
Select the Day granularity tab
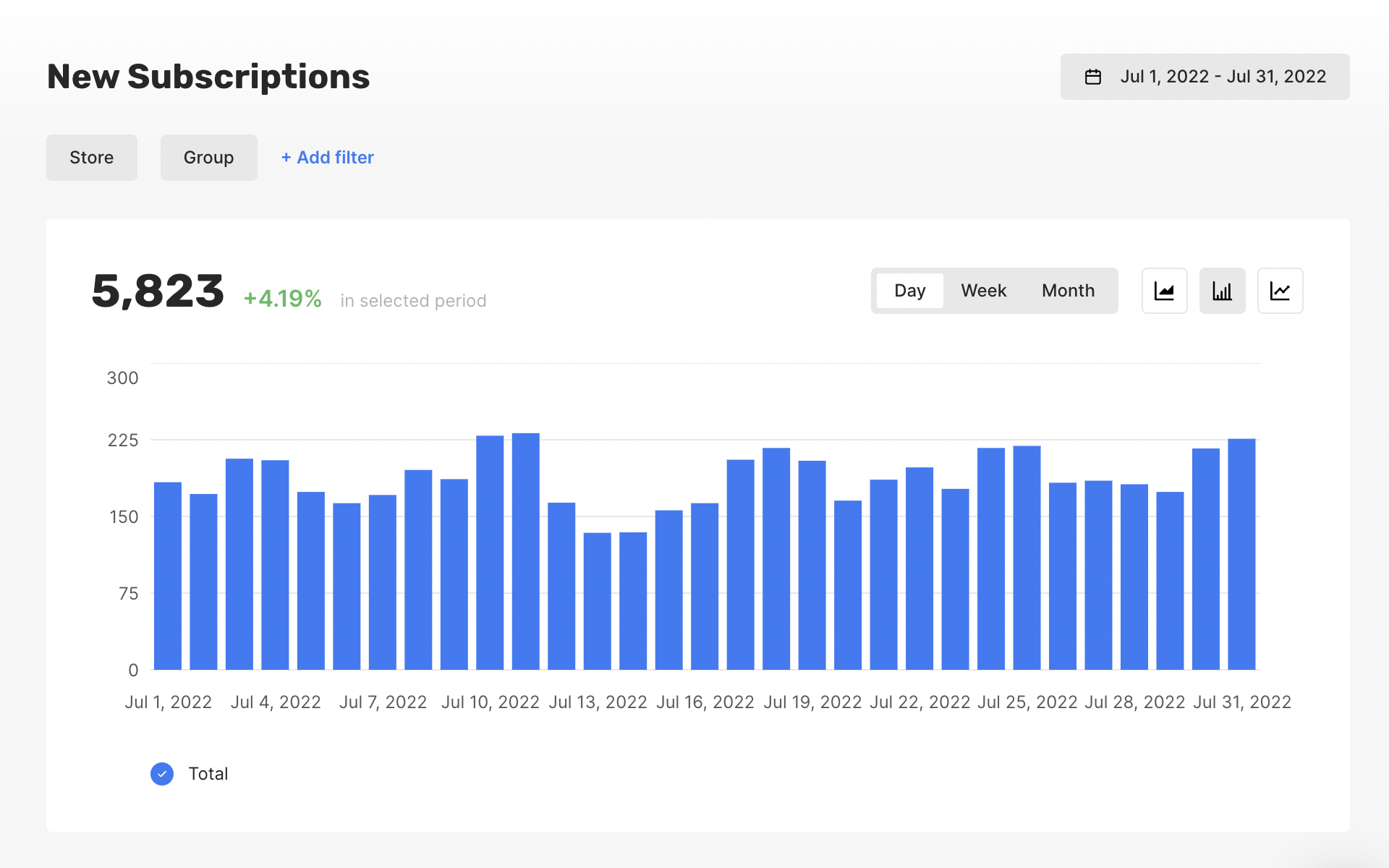pyautogui.click(x=909, y=291)
